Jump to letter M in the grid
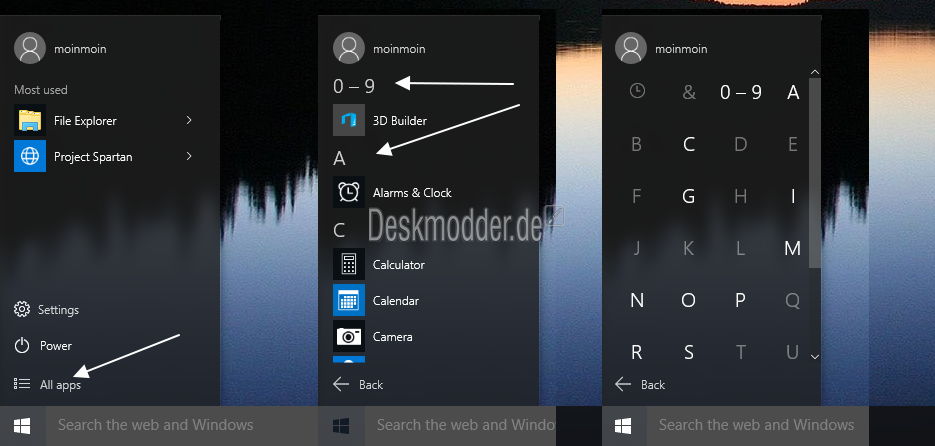The width and height of the screenshot is (935, 446). click(x=792, y=248)
